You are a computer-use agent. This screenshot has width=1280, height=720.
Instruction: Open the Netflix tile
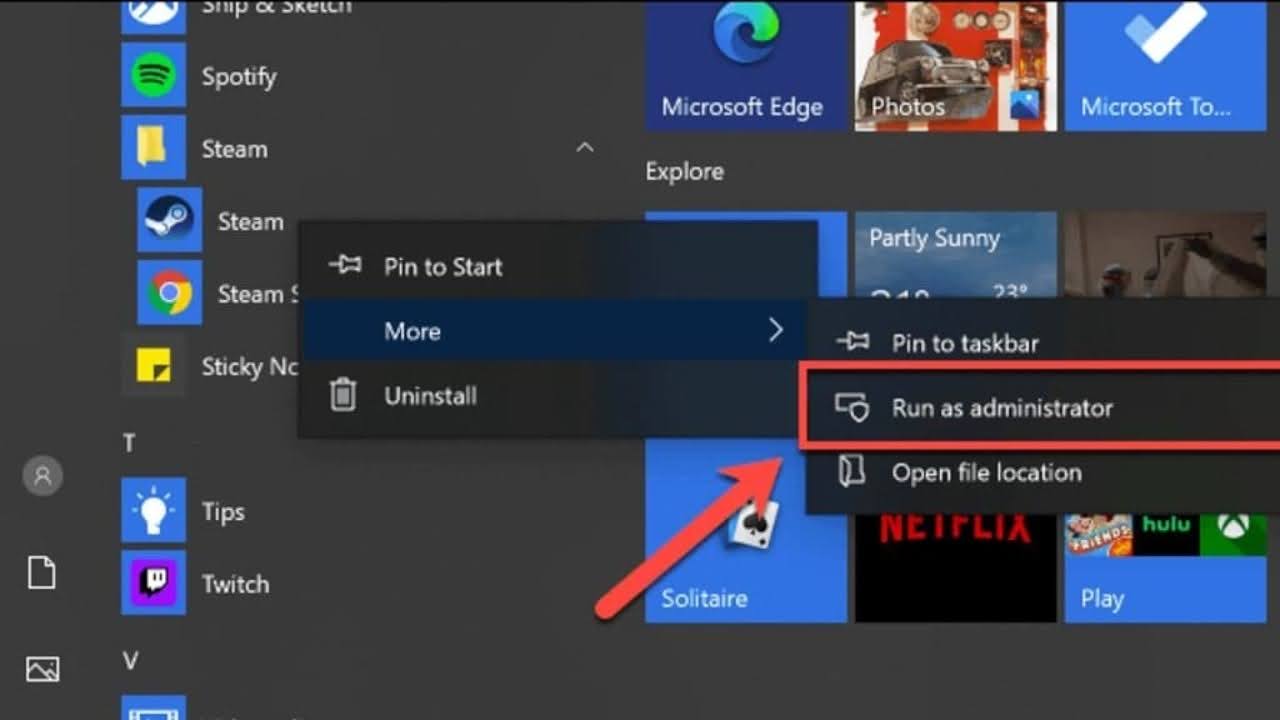pyautogui.click(x=956, y=567)
